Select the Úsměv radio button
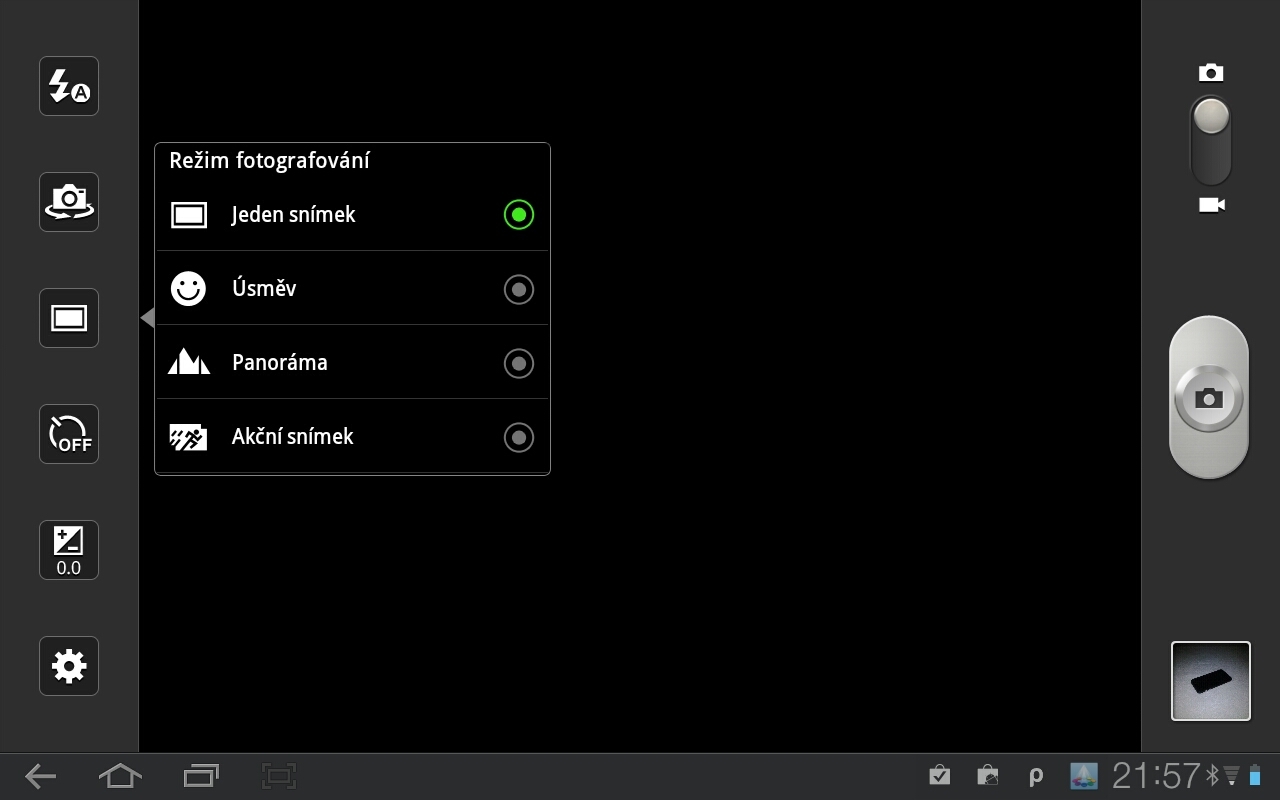Screen dimensions: 1280x800 [x=518, y=289]
